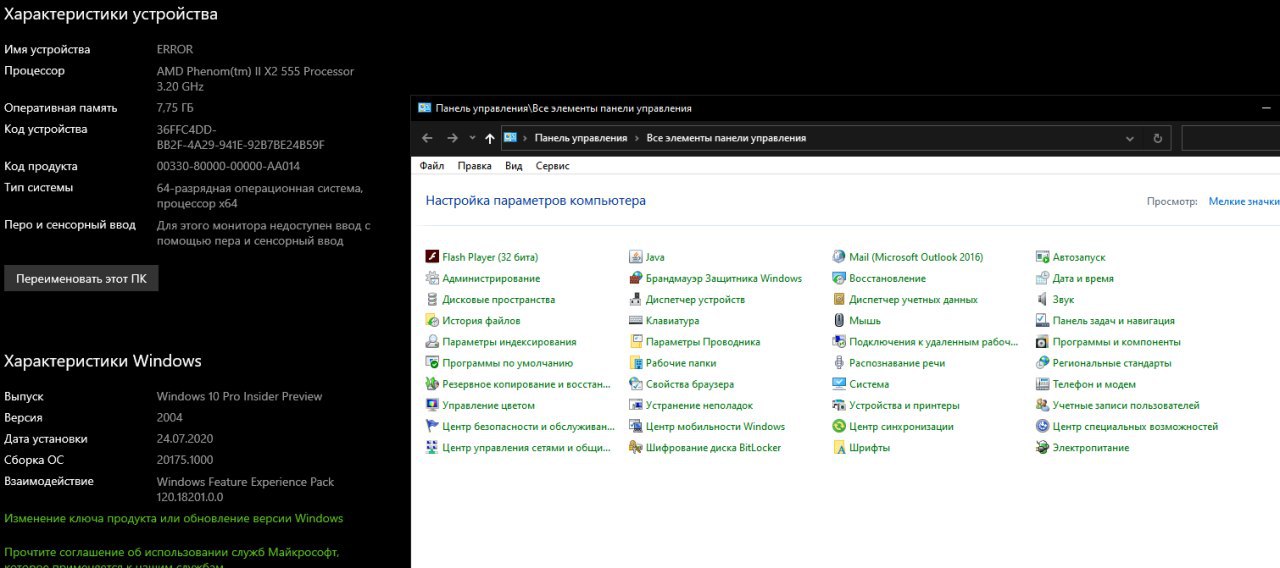Screen dimensions: 1280x568
Task: Open the Автозапуск icon
Action: tap(1043, 257)
